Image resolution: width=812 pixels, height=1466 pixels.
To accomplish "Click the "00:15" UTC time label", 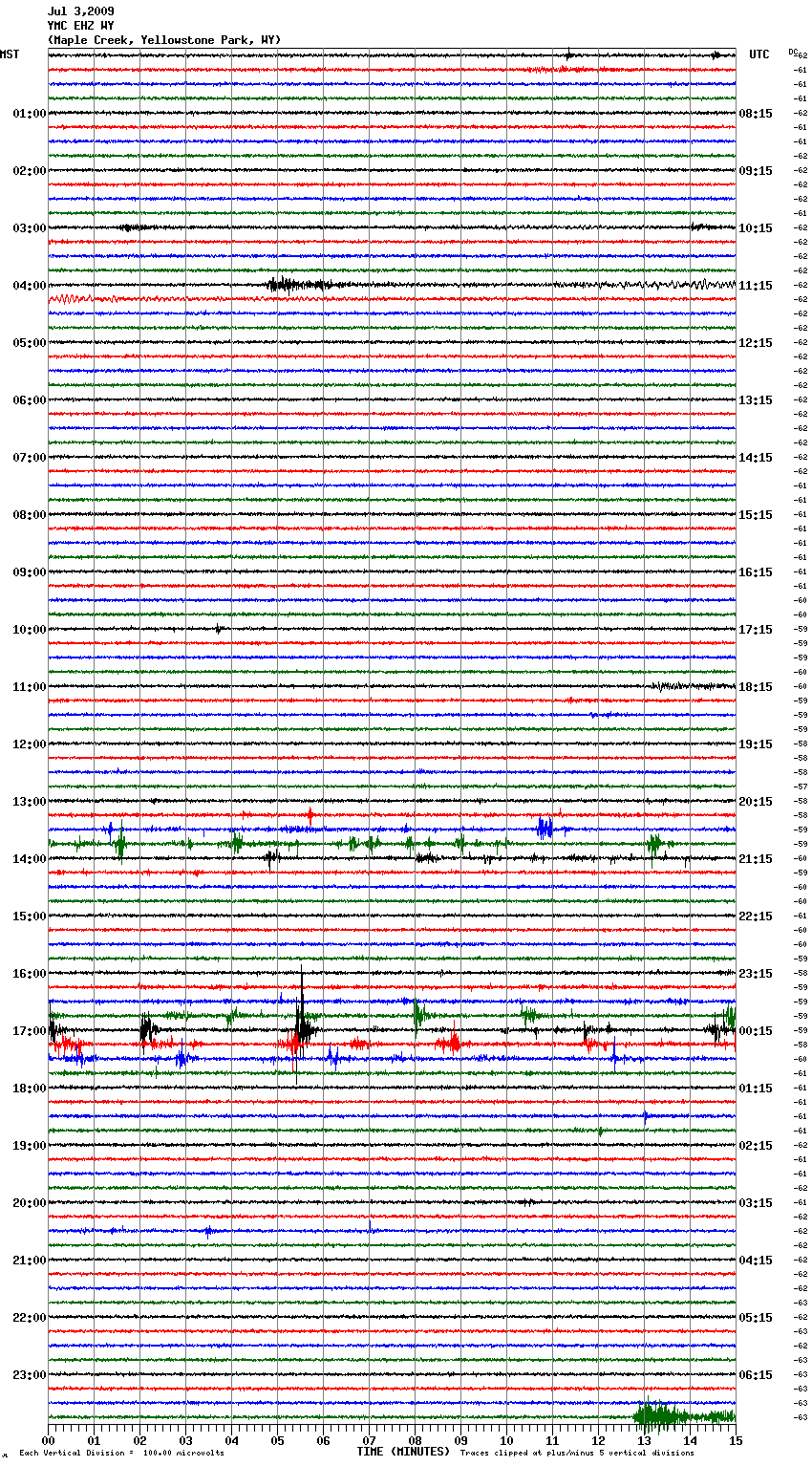I will [756, 1031].
